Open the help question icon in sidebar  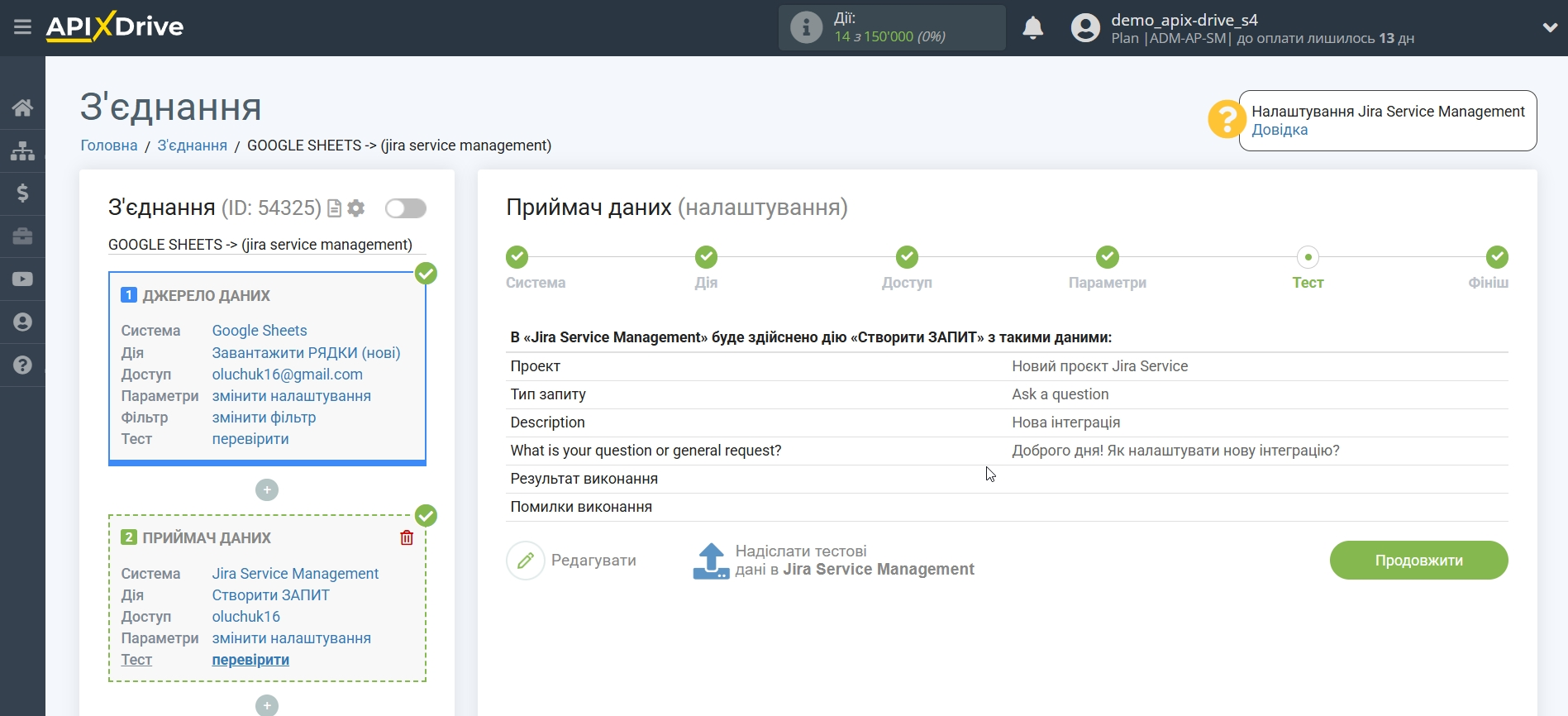coord(22,365)
